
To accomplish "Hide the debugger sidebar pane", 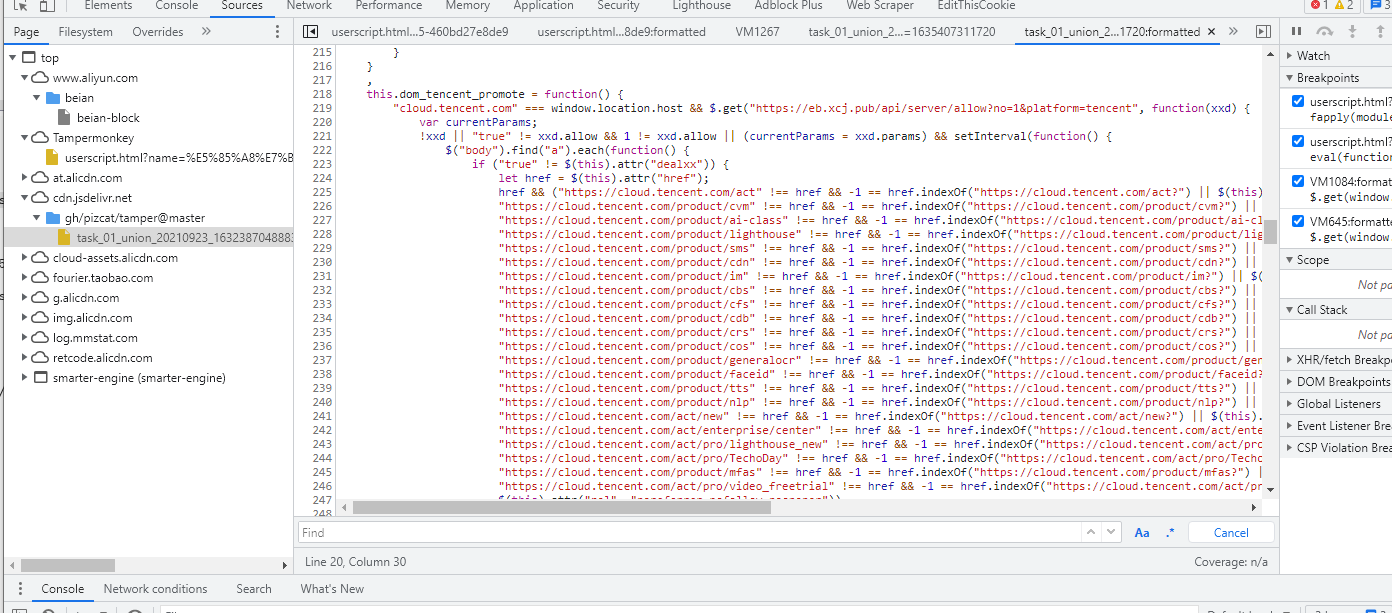I will coord(1263,32).
